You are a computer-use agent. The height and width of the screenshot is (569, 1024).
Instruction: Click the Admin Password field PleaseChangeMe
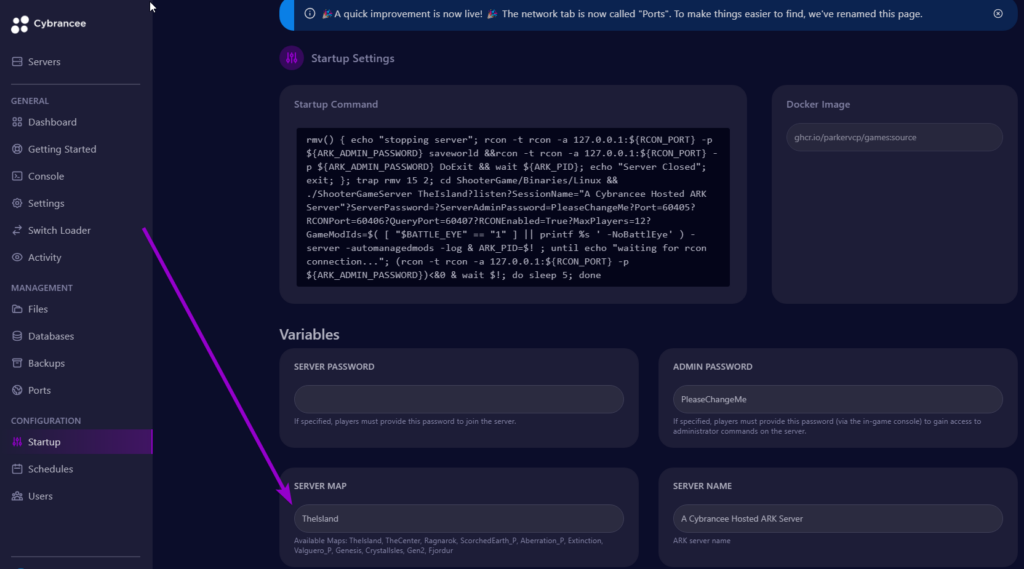point(837,399)
